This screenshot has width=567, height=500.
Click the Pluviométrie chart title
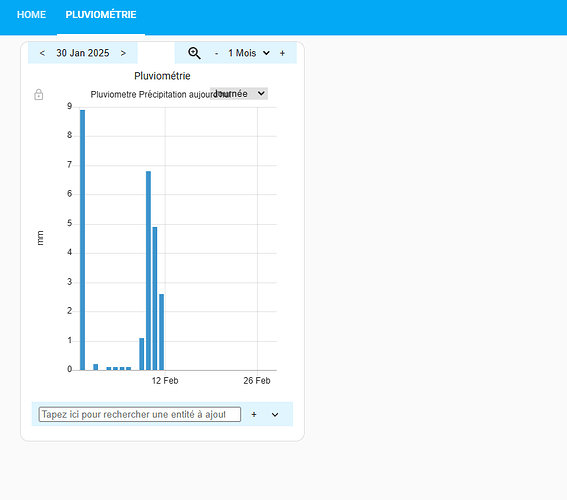[162, 76]
